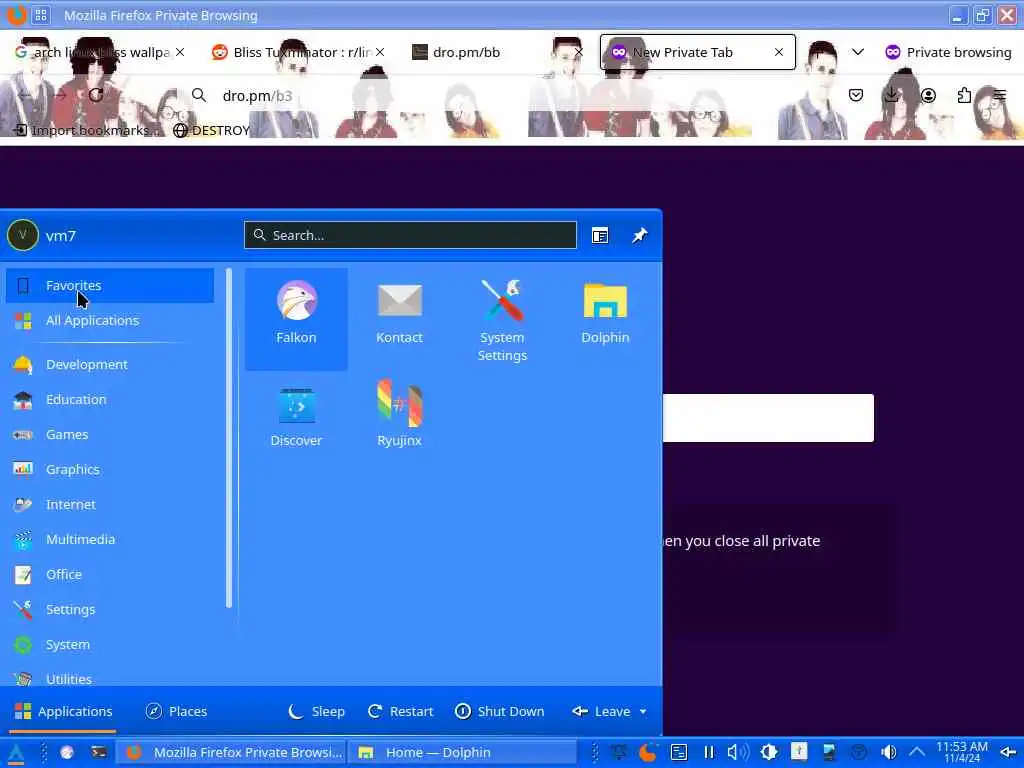Open Firefox Extensions puzzle icon
This screenshot has width=1024, height=768.
[964, 95]
